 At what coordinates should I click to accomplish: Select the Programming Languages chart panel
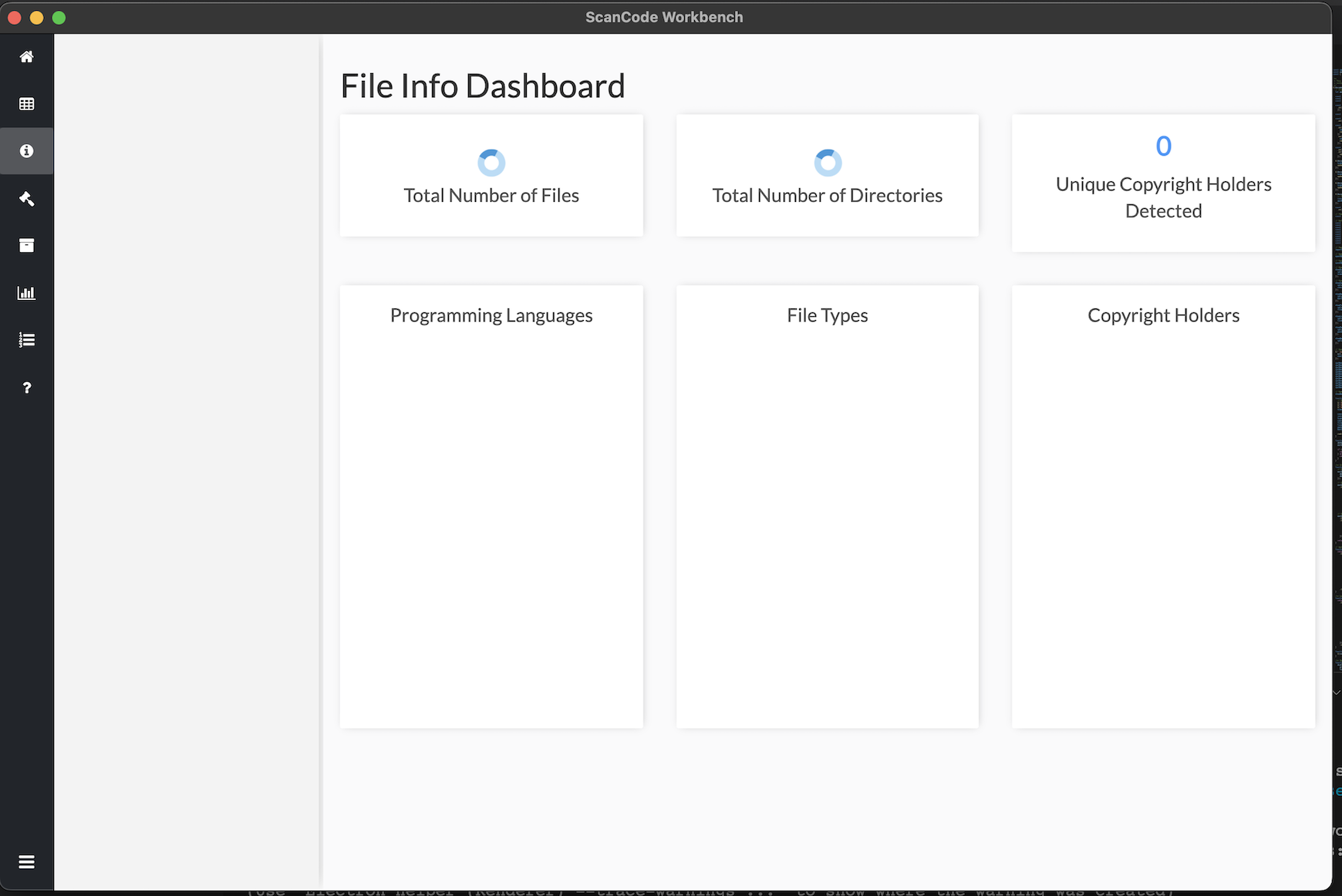coord(491,507)
